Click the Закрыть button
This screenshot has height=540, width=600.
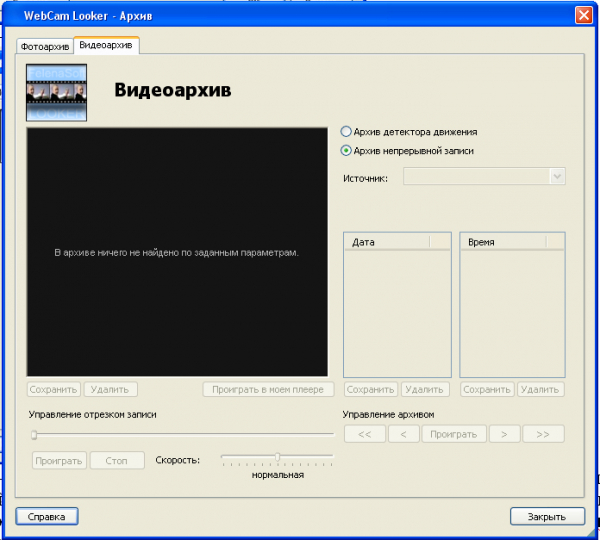point(547,517)
